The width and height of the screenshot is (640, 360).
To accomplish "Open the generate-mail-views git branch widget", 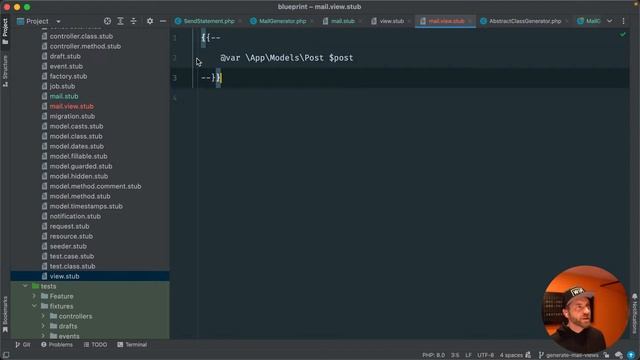I will click(569, 355).
